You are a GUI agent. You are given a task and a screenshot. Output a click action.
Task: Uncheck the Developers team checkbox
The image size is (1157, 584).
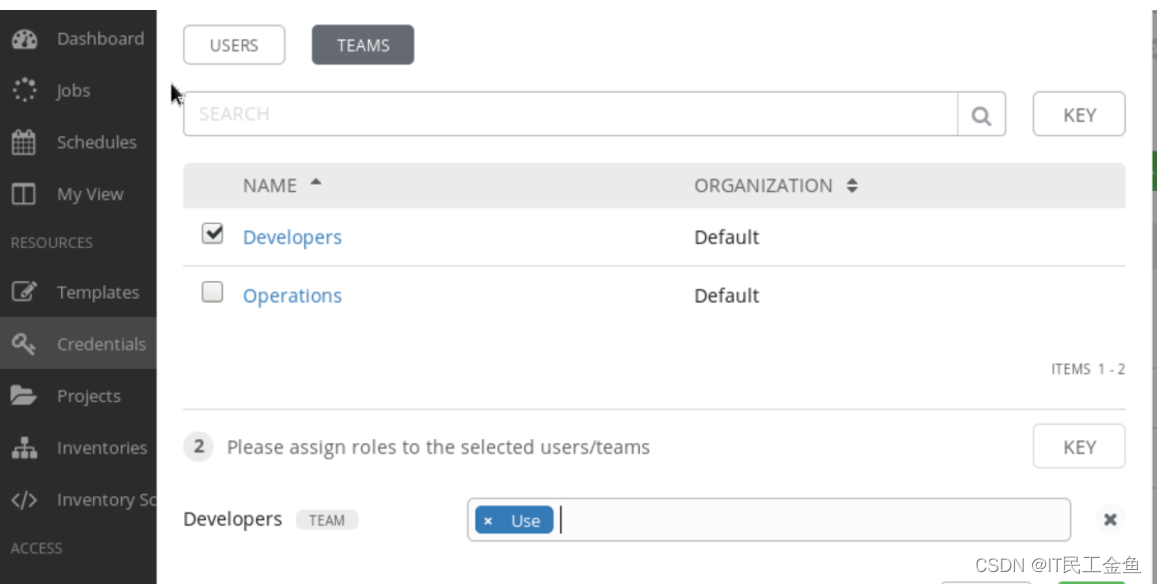pos(212,234)
